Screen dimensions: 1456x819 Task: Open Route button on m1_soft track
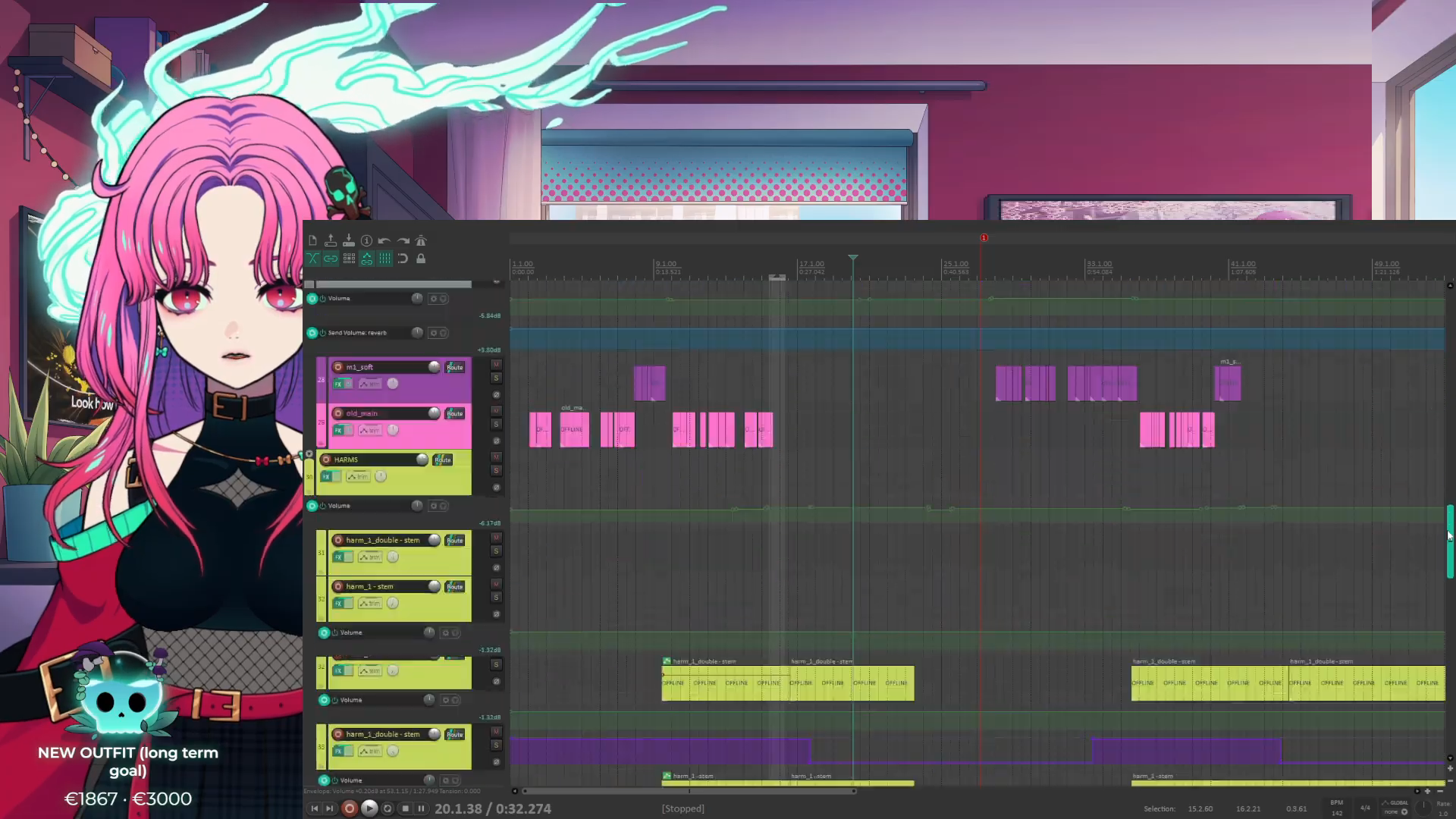(454, 367)
